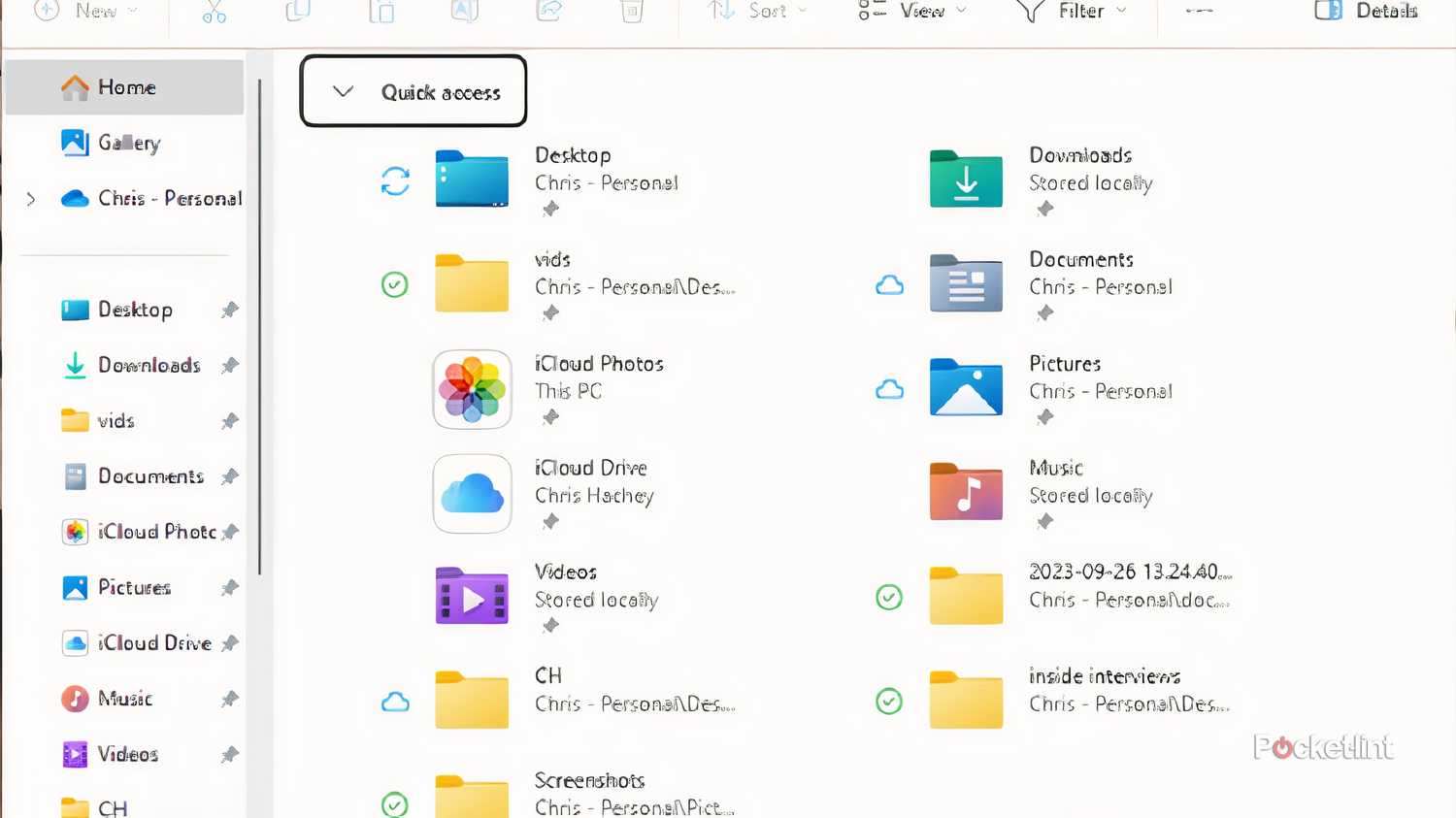Viewport: 1456px width, 818px height.
Task: Open the iCloud Drive item in the sidebar
Action: (155, 642)
